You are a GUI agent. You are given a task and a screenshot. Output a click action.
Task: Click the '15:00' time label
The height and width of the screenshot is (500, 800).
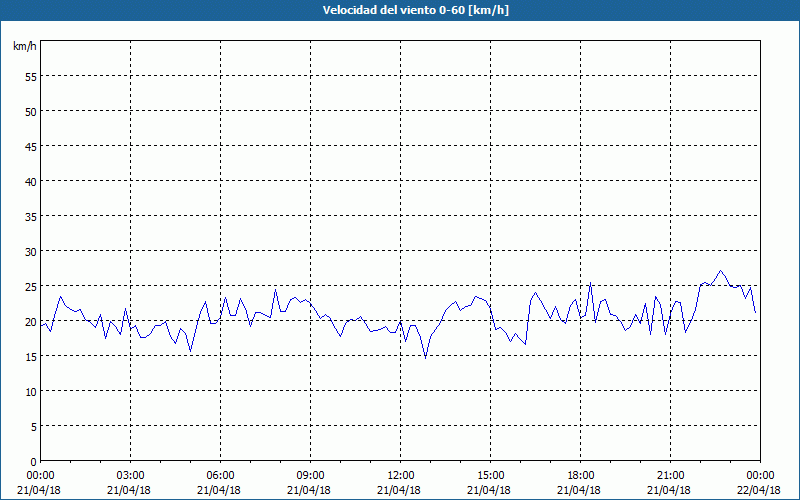[x=491, y=476]
